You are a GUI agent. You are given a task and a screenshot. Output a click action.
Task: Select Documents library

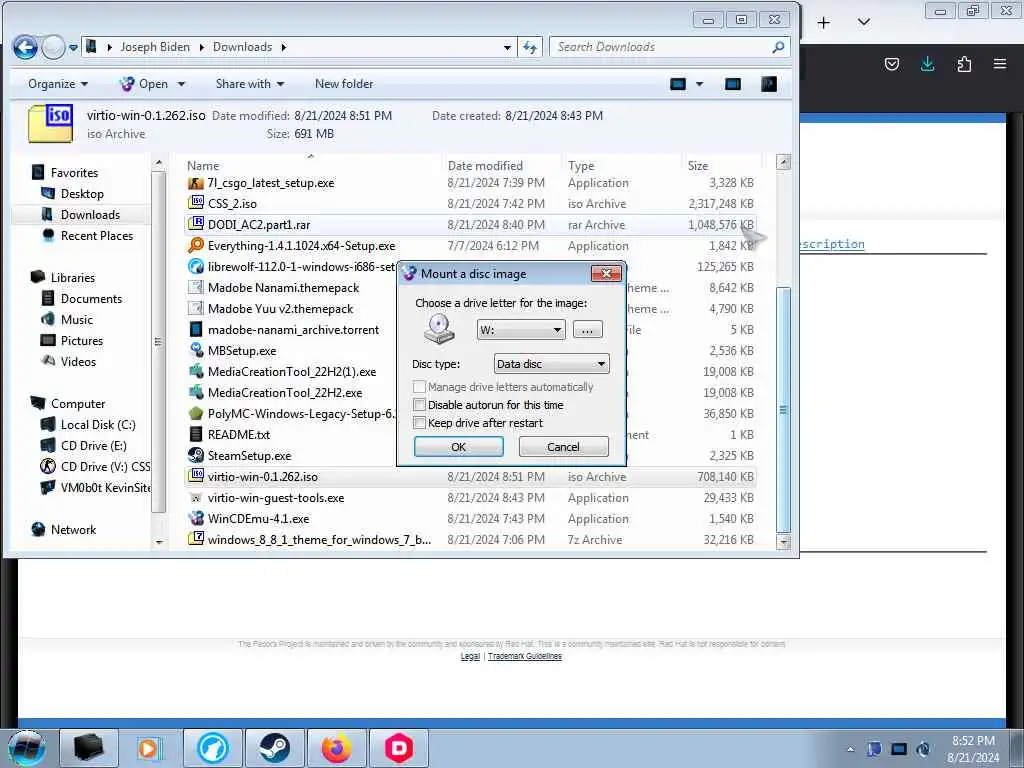tap(91, 298)
